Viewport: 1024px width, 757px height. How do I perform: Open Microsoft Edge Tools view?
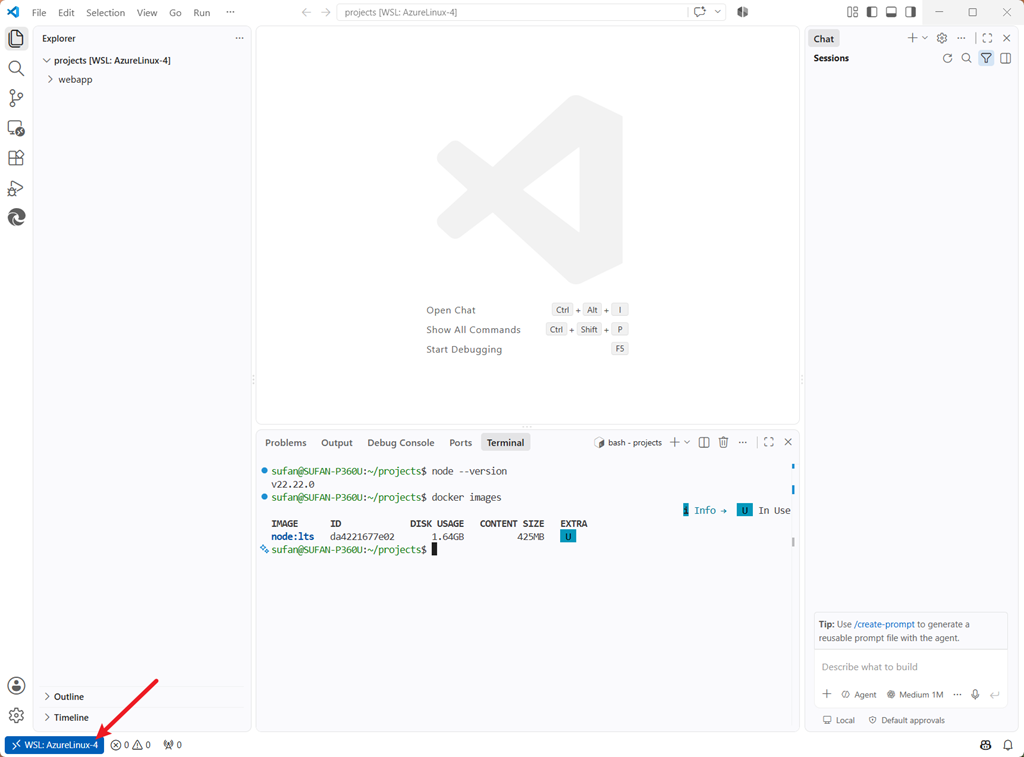coord(16,217)
